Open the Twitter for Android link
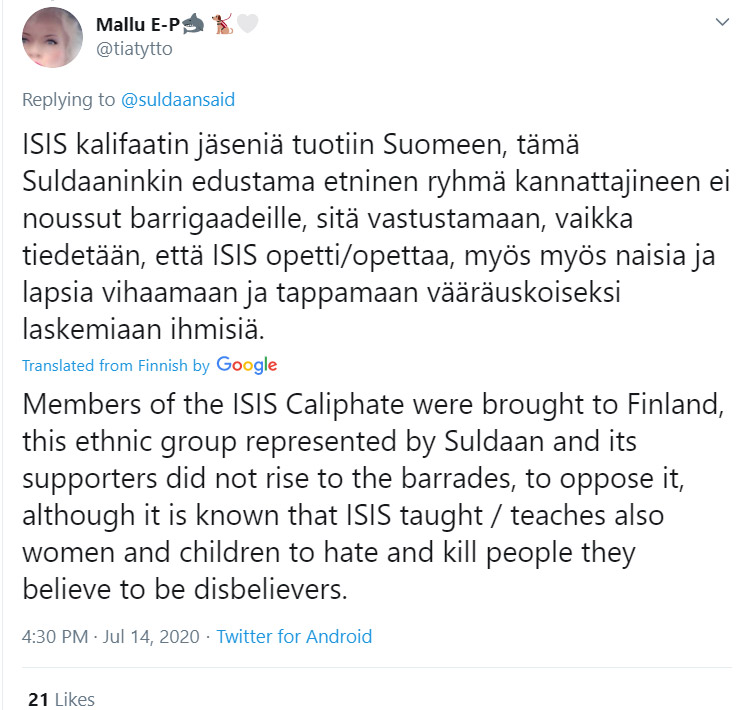The height and width of the screenshot is (710, 742). tap(294, 637)
